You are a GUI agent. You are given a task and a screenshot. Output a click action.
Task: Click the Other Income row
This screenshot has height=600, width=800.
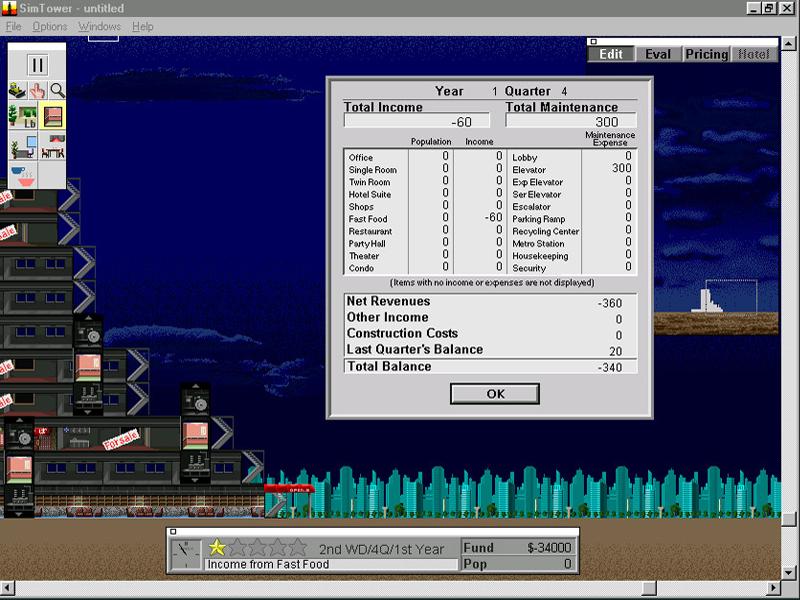pos(491,317)
